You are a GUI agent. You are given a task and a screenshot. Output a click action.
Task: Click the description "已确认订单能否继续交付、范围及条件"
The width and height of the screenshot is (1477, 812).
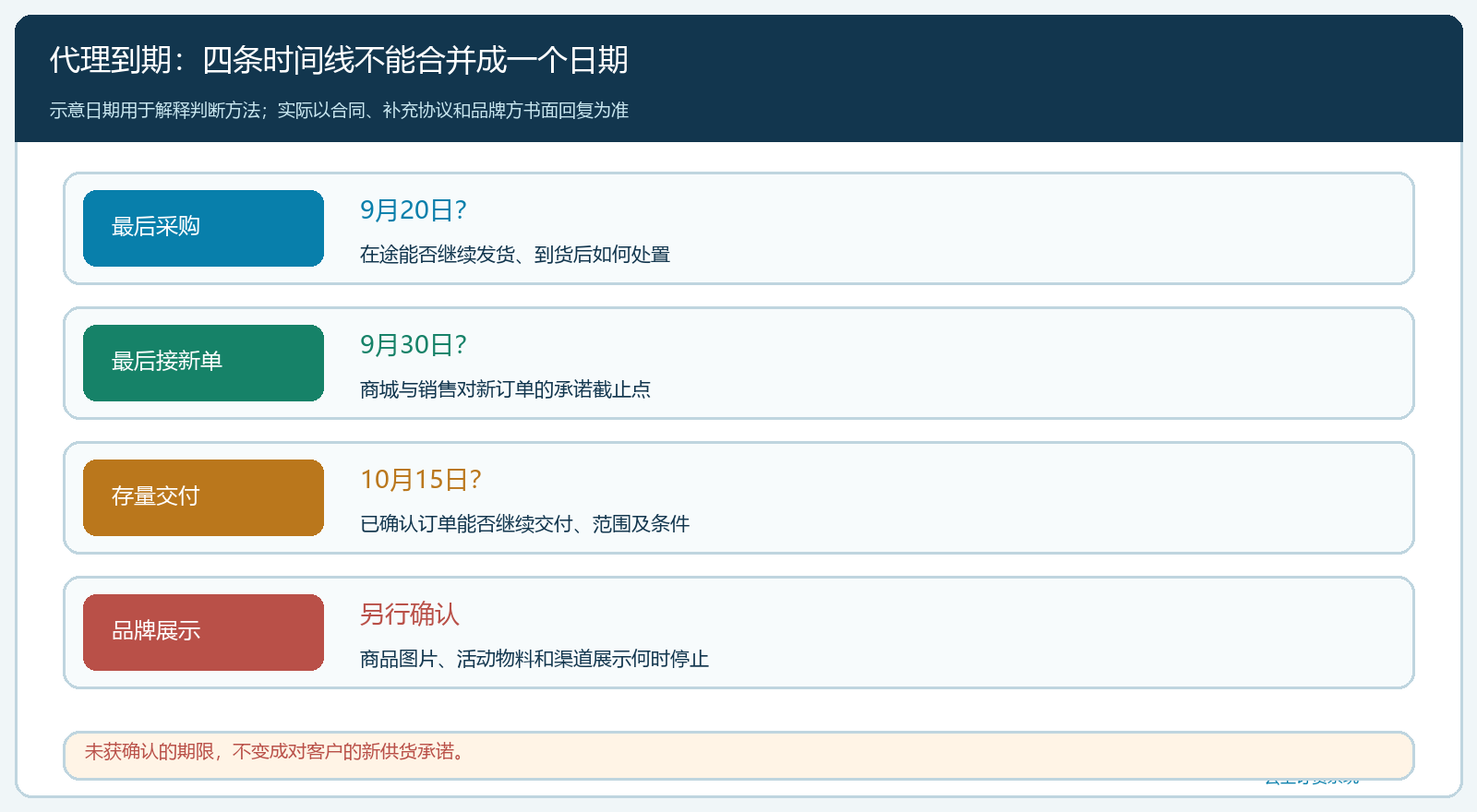(x=524, y=524)
